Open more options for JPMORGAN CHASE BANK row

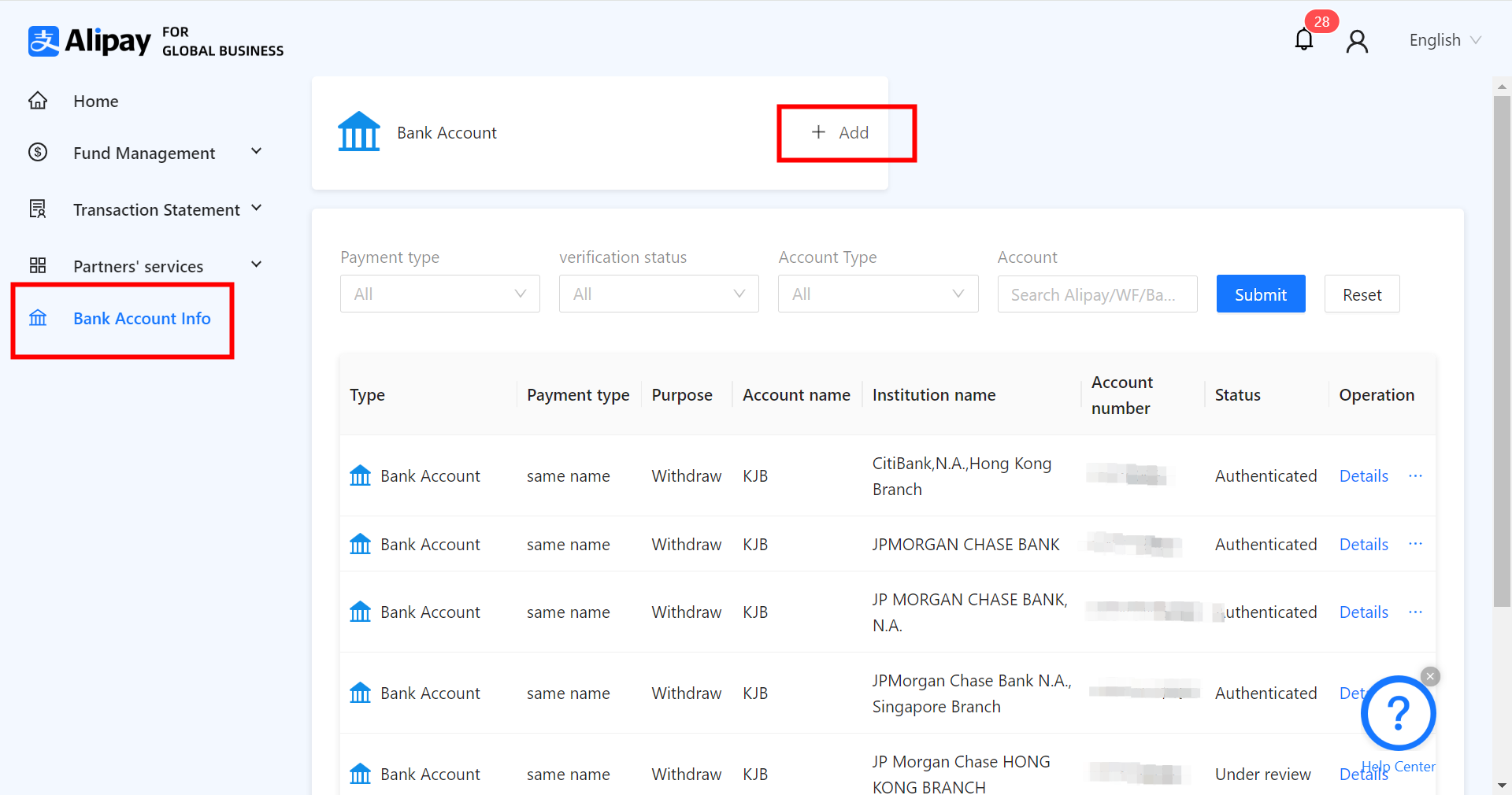[1415, 544]
